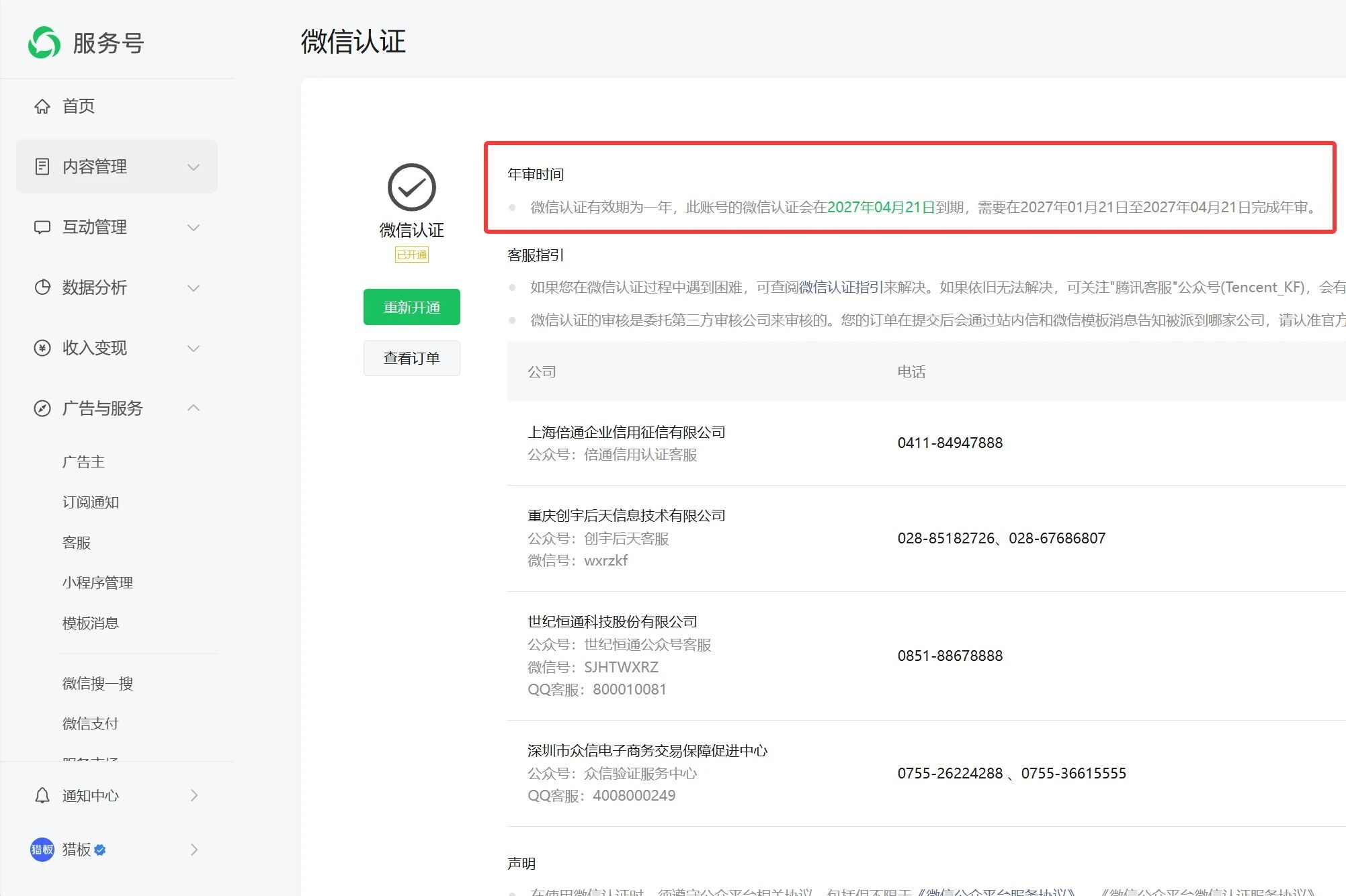This screenshot has height=896, width=1346.
Task: Select 模板消息 in the sidebar
Action: [91, 623]
